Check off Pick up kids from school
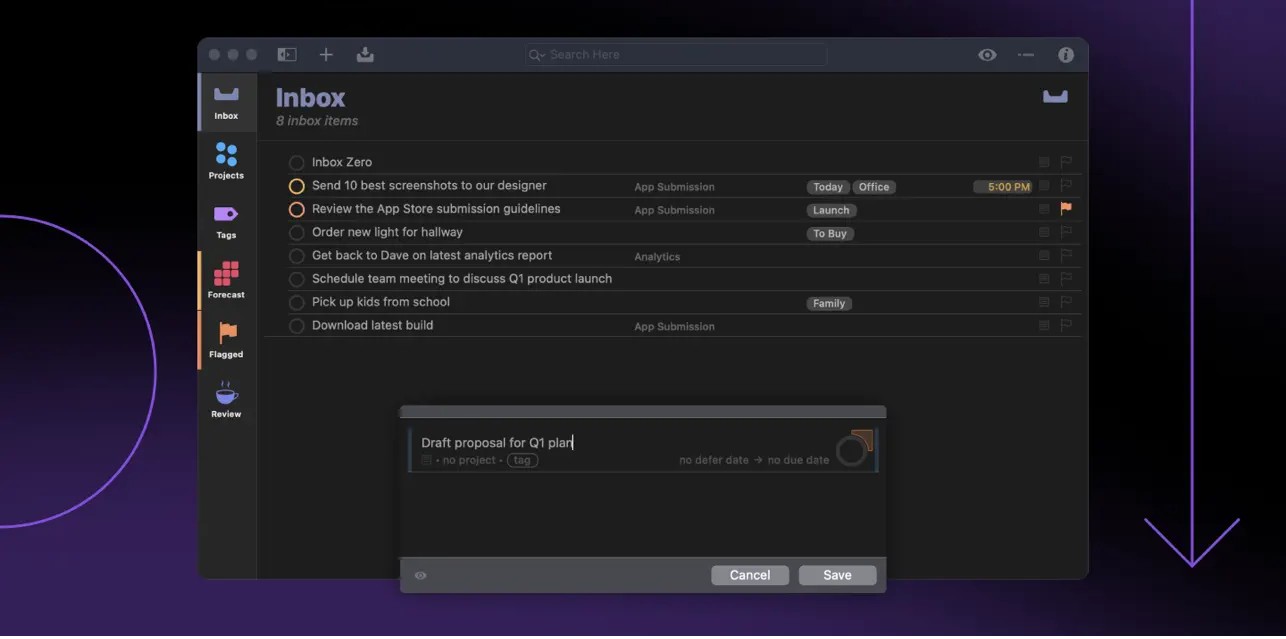 pos(296,303)
